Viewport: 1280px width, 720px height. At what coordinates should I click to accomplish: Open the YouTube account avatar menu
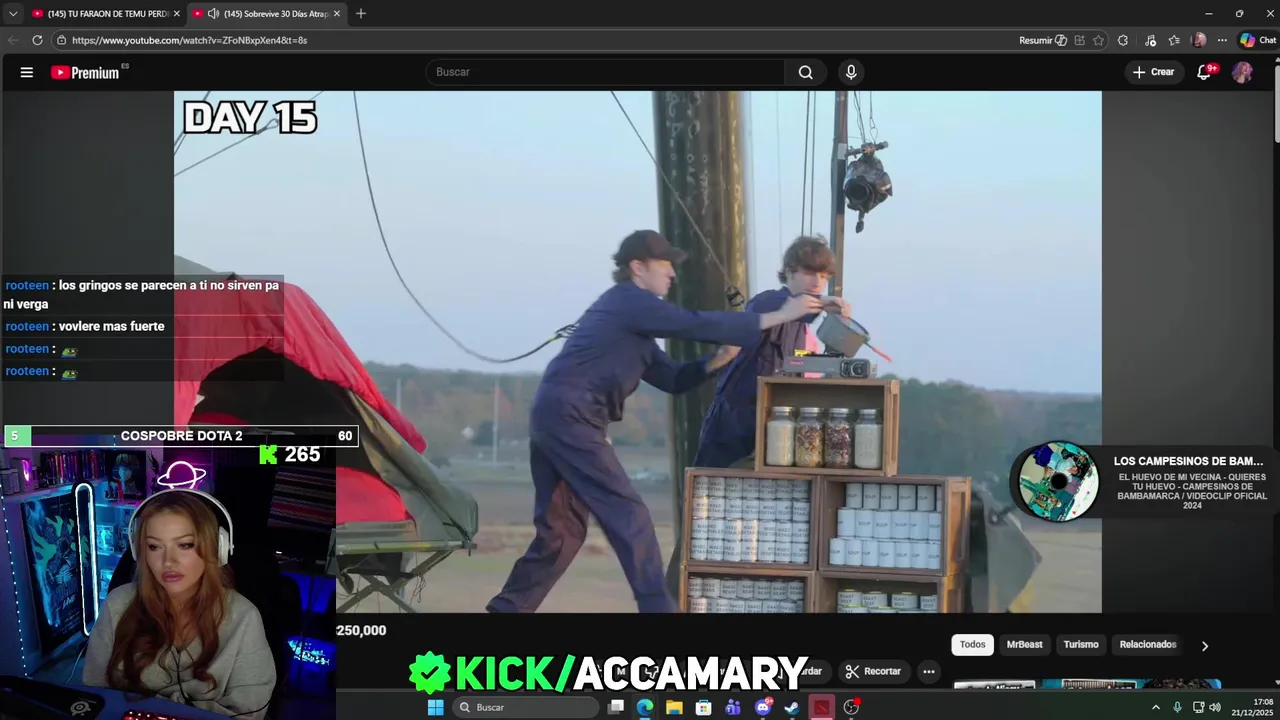1242,72
